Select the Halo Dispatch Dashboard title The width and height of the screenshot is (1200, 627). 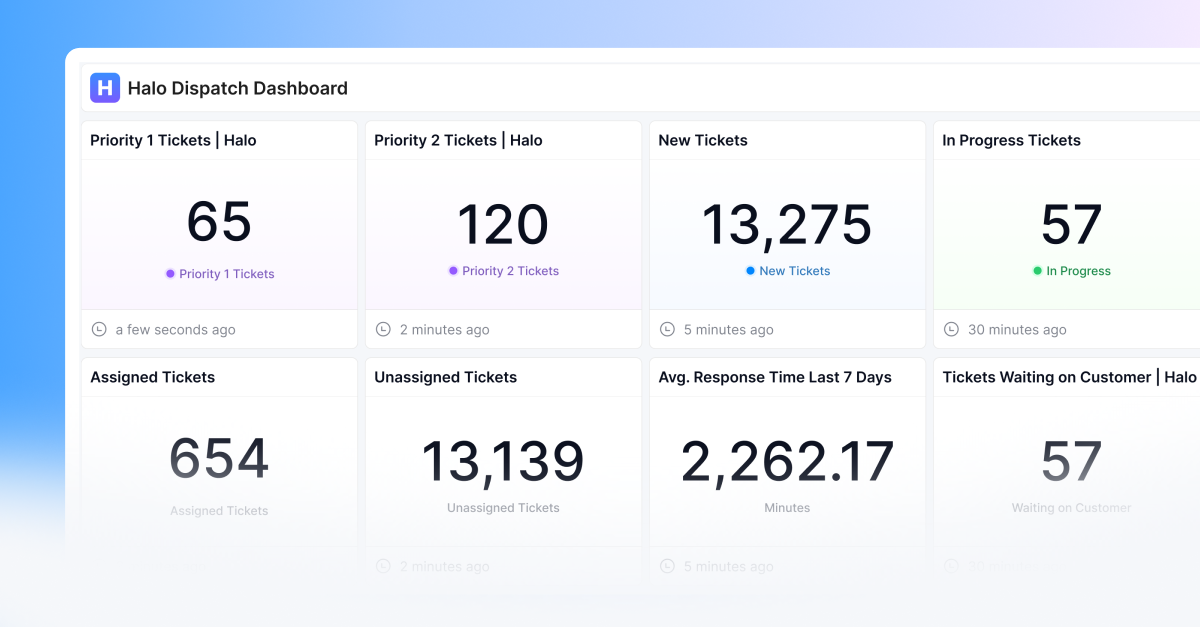pos(238,88)
